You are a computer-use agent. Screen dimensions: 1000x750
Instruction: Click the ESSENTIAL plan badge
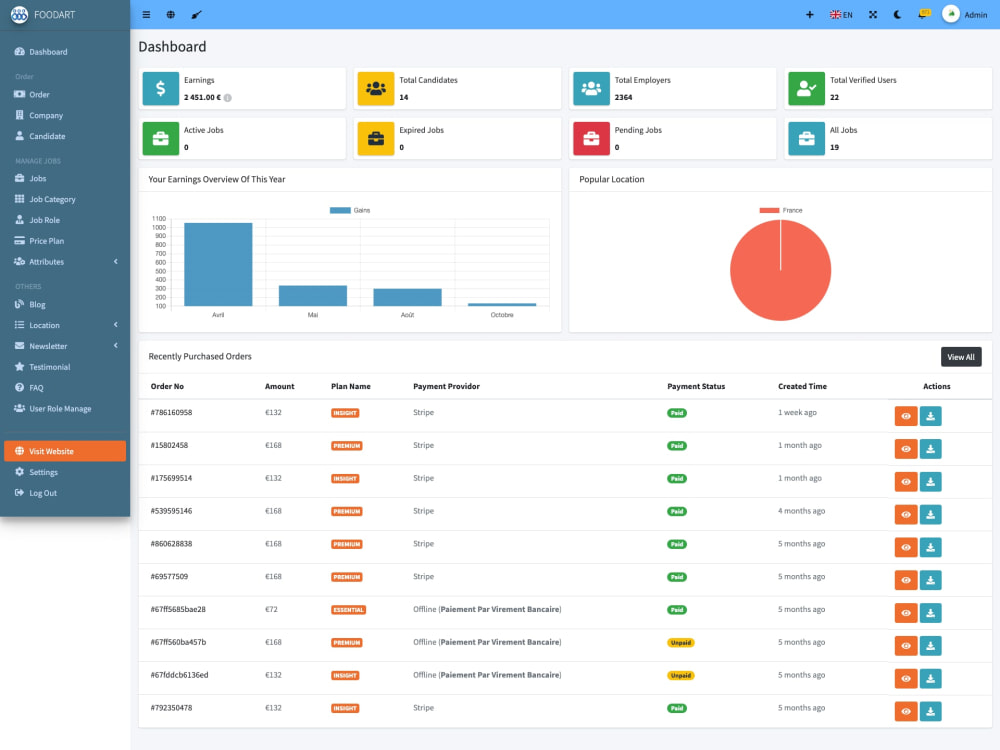point(348,610)
